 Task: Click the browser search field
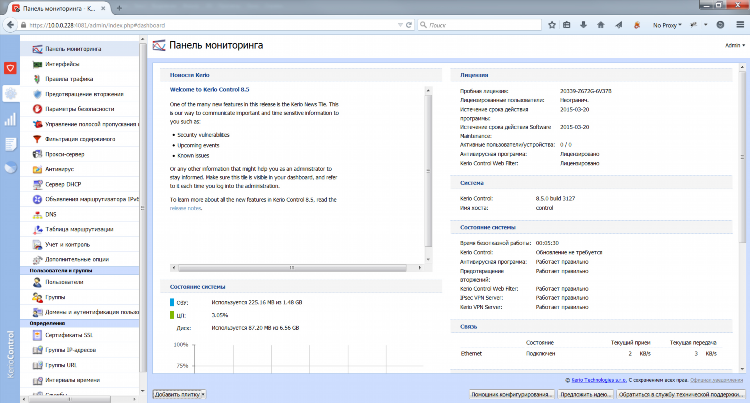click(479, 25)
